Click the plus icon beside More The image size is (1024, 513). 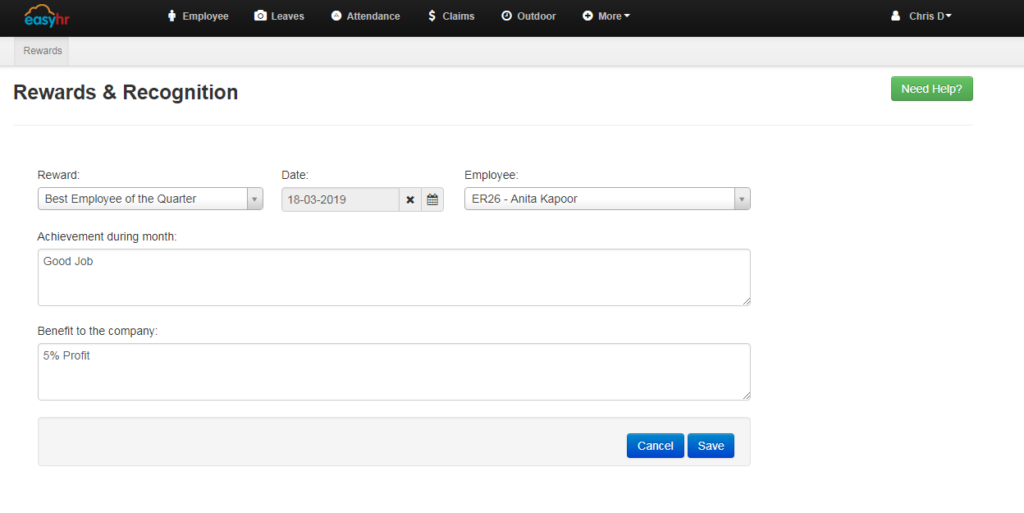pyautogui.click(x=588, y=16)
